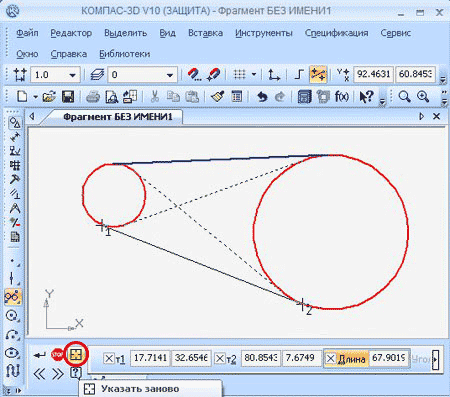Open the Справка menu

click(69, 54)
